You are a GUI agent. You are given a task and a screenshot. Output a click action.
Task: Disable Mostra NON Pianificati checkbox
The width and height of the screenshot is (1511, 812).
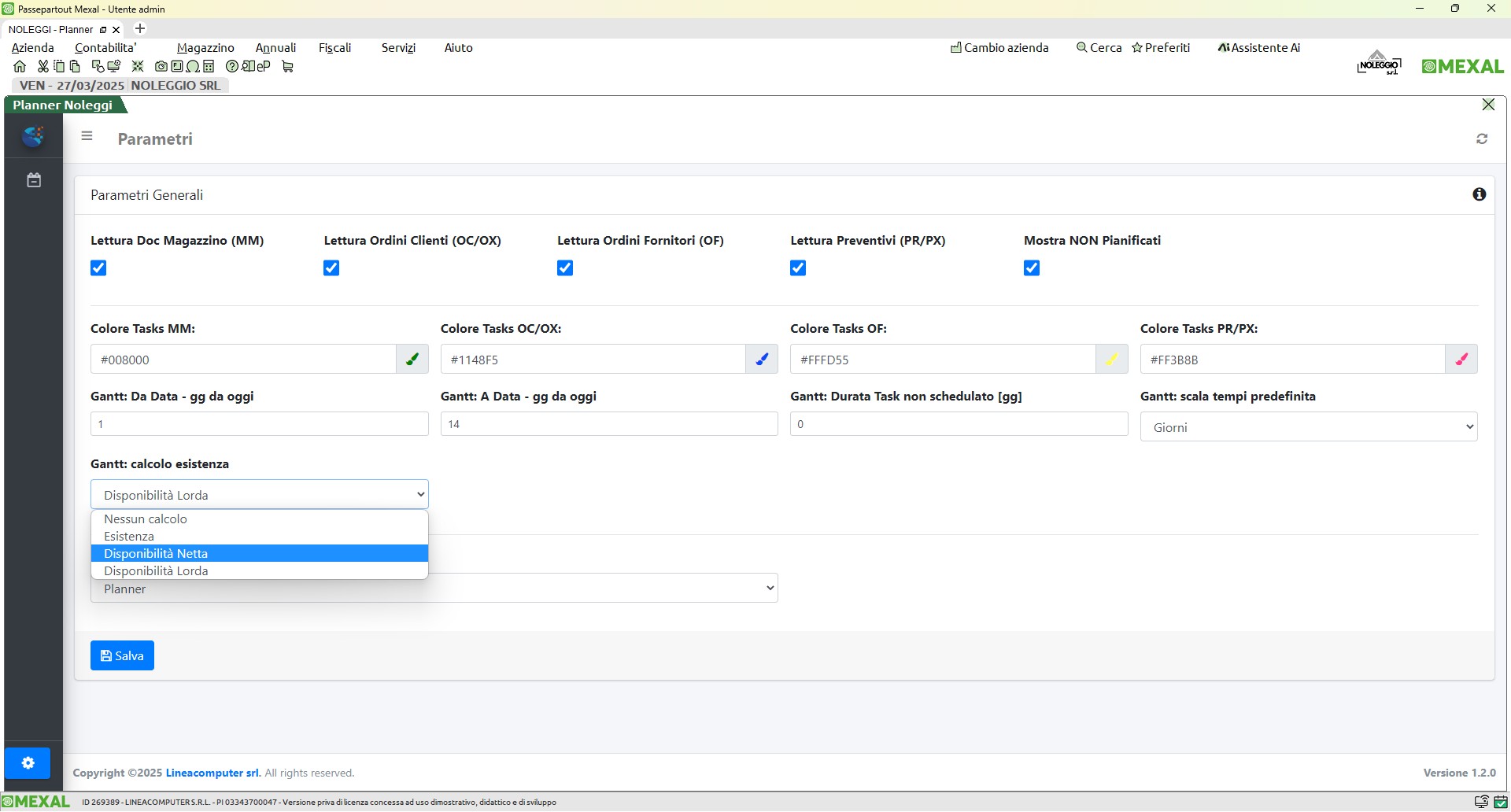1032,268
